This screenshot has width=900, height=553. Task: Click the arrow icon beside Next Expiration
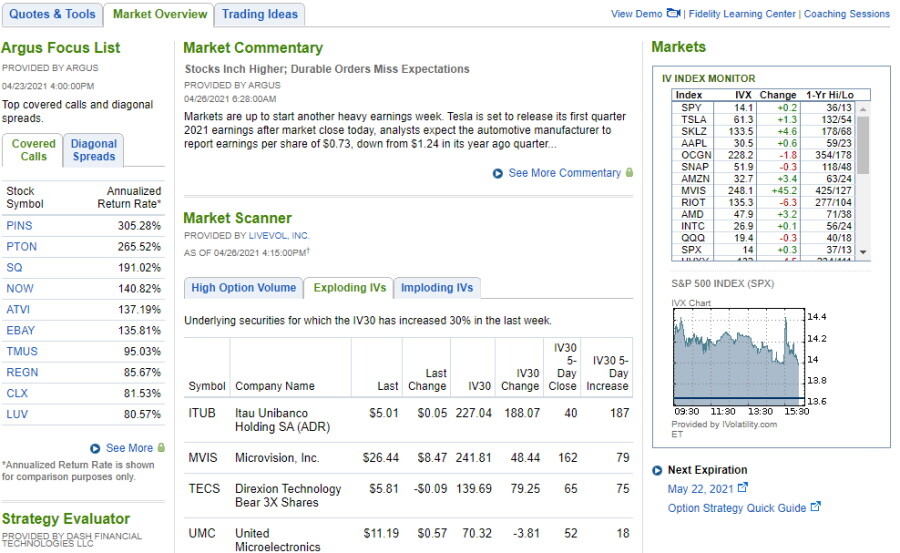click(657, 470)
